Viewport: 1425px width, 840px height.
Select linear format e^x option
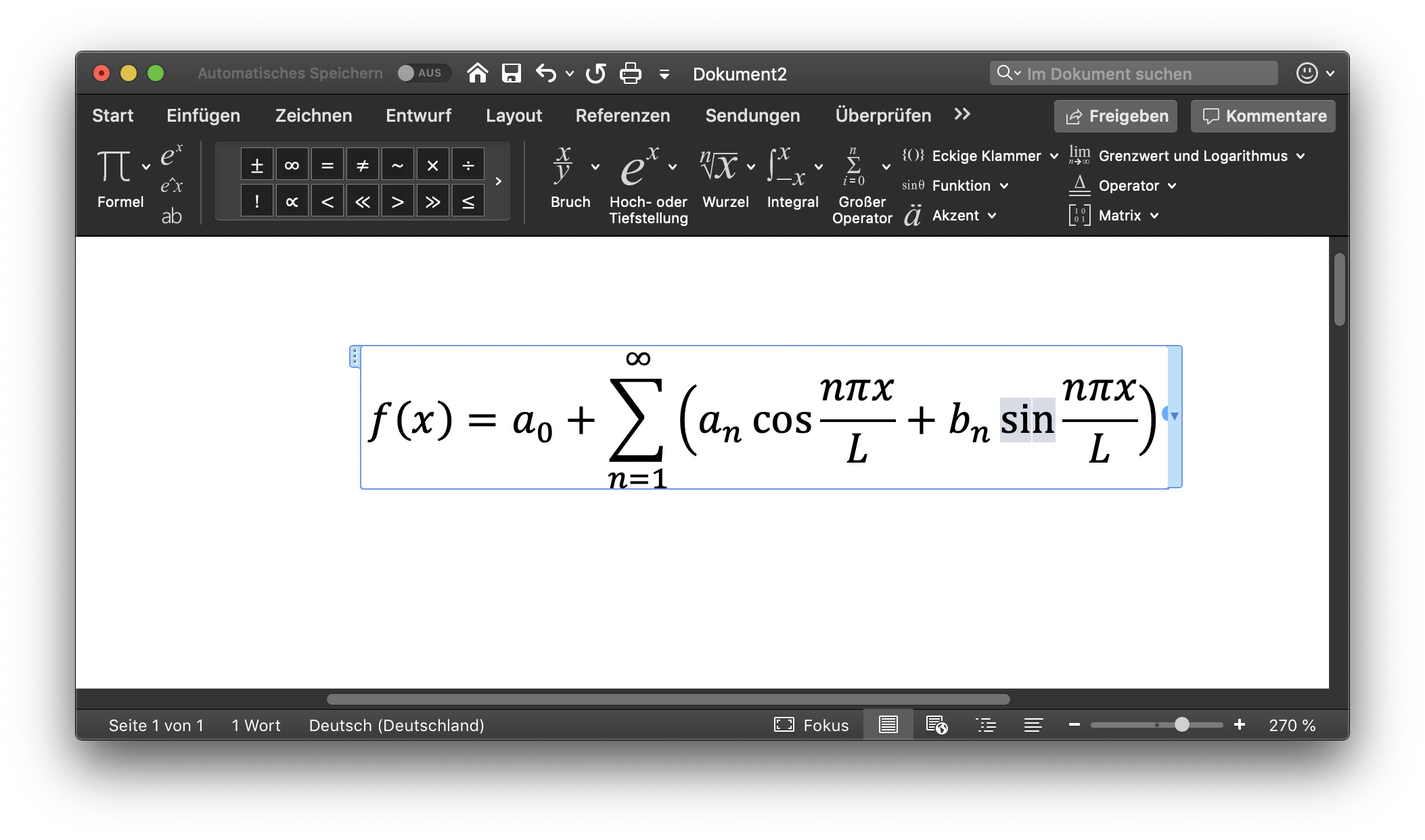(171, 186)
